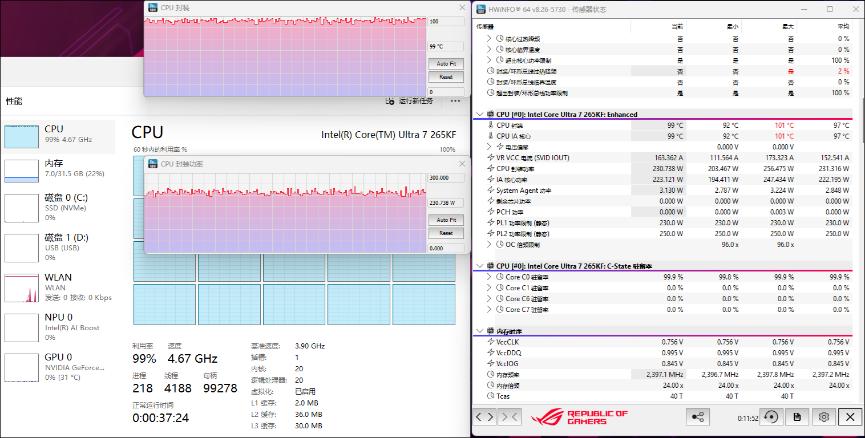
Task: Click lightning icon on System Agent power row
Action: click(491, 190)
